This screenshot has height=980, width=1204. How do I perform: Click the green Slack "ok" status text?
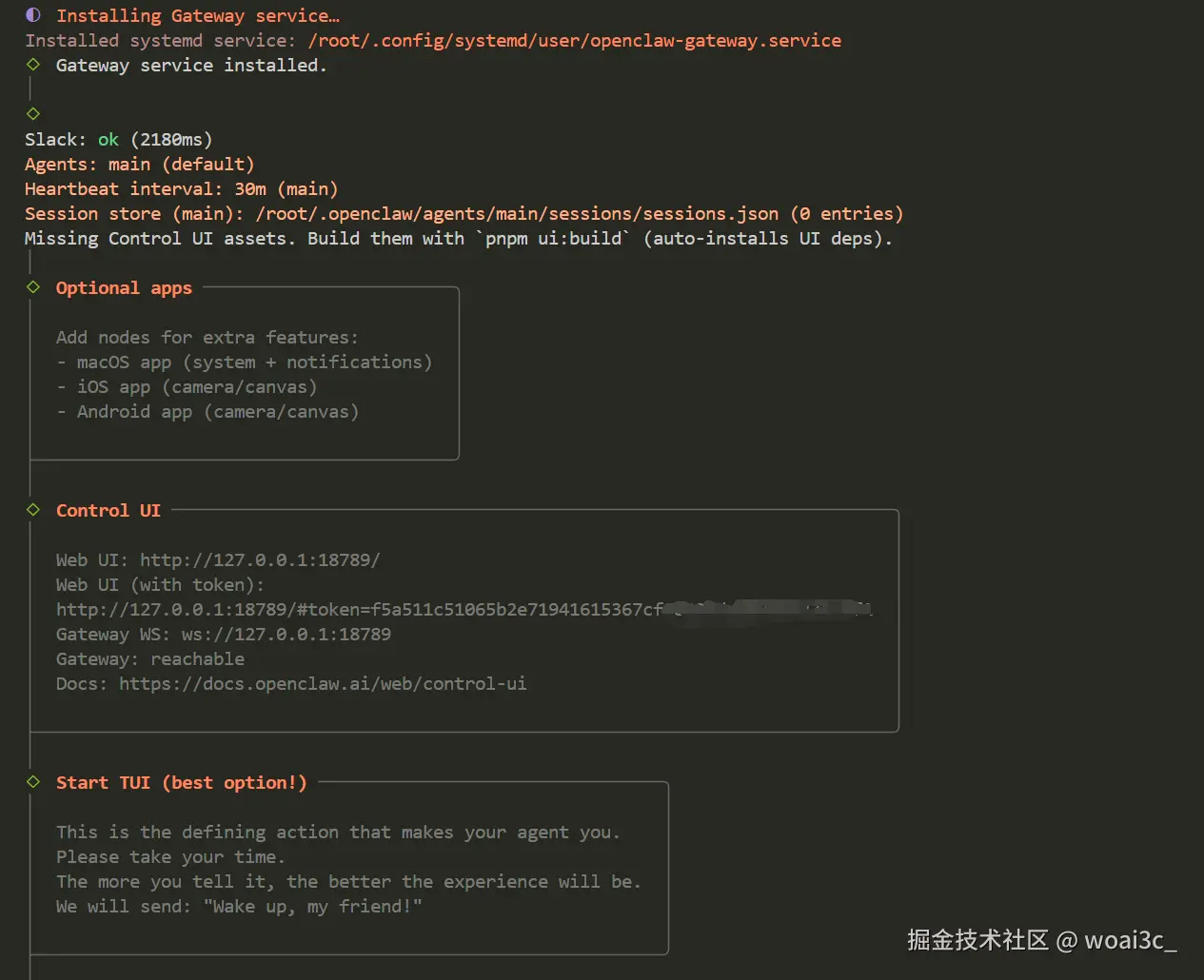click(109, 140)
